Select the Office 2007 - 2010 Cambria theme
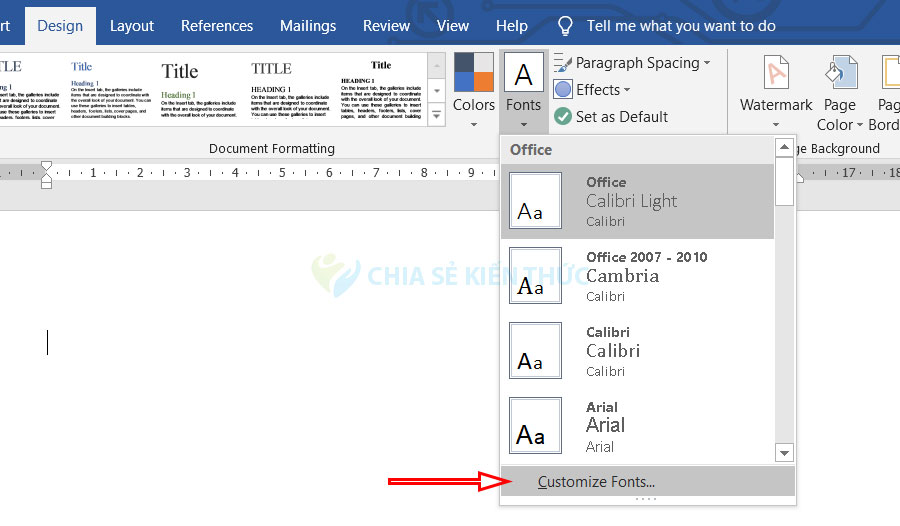This screenshot has width=900, height=526. coord(637,276)
